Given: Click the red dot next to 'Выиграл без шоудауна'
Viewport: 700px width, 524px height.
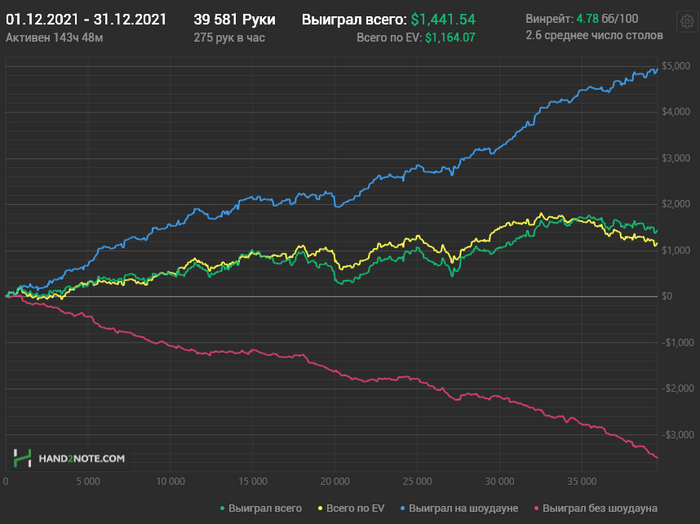Looking at the screenshot, I should (537, 508).
